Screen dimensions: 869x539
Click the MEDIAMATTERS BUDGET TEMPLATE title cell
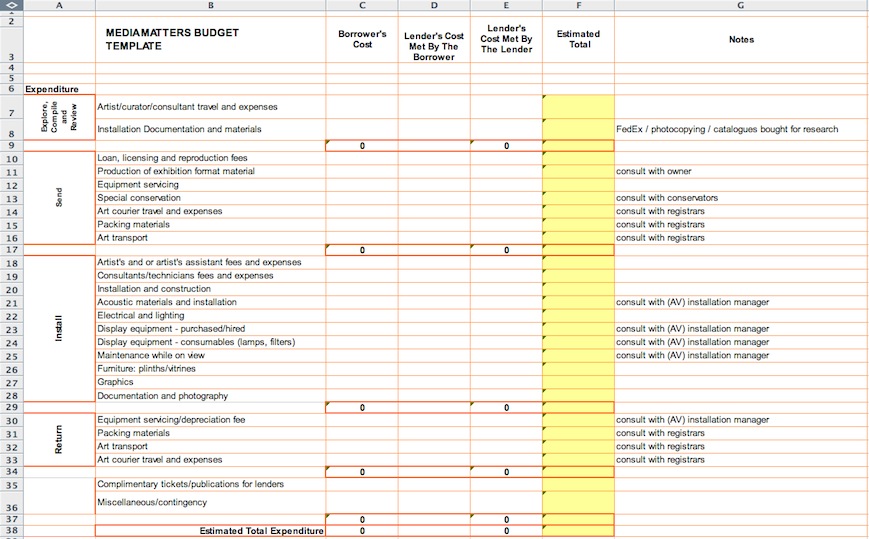pos(211,39)
